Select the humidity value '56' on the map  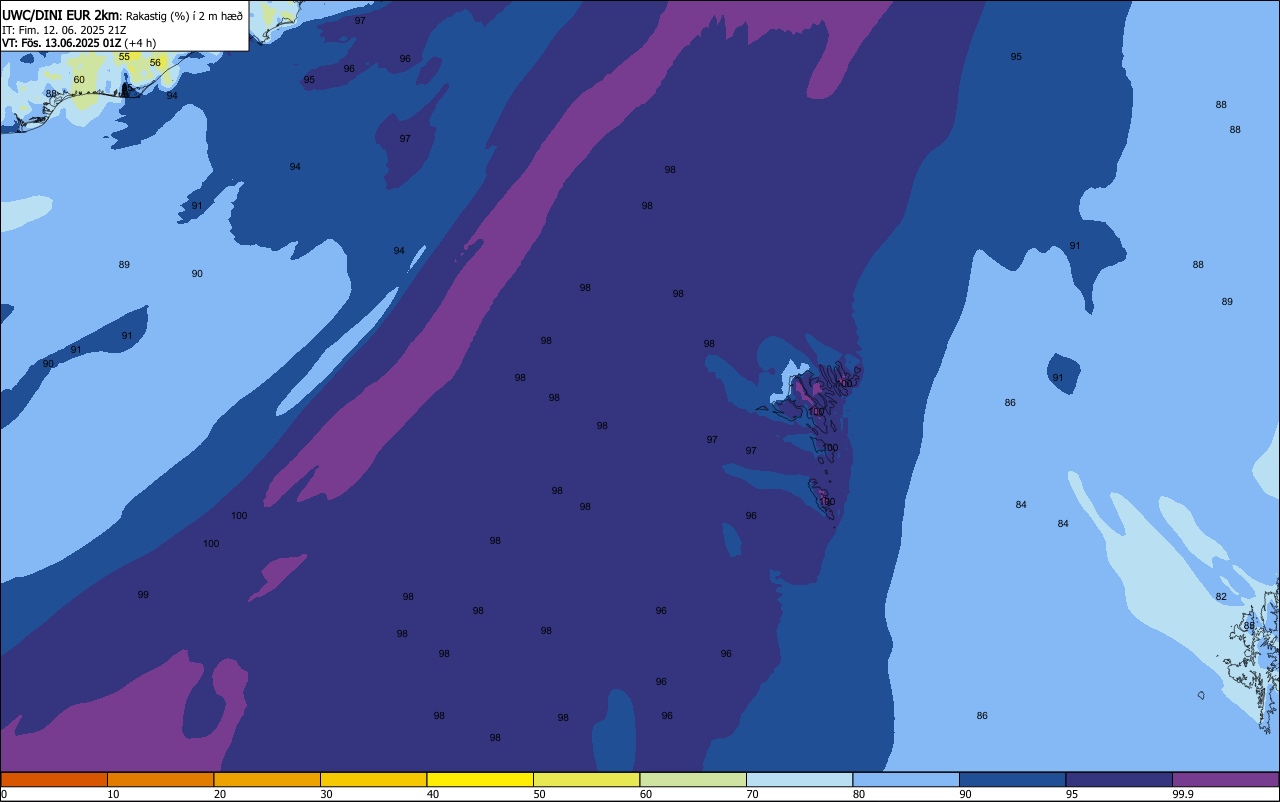155,63
